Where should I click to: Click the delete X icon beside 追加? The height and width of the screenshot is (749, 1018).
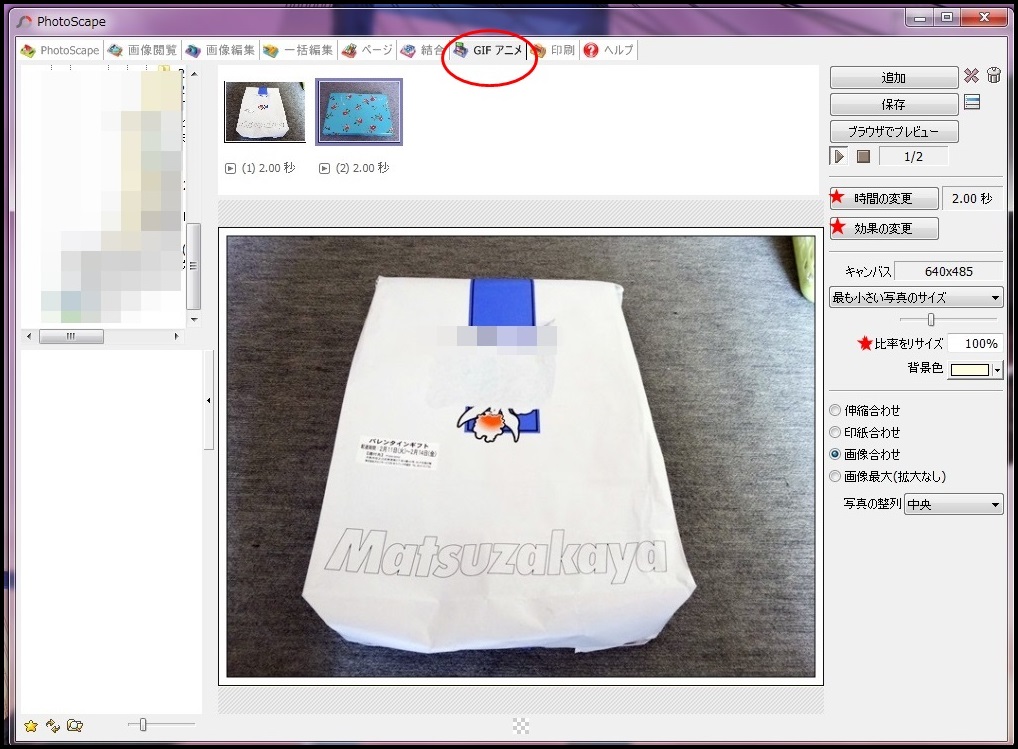click(971, 76)
